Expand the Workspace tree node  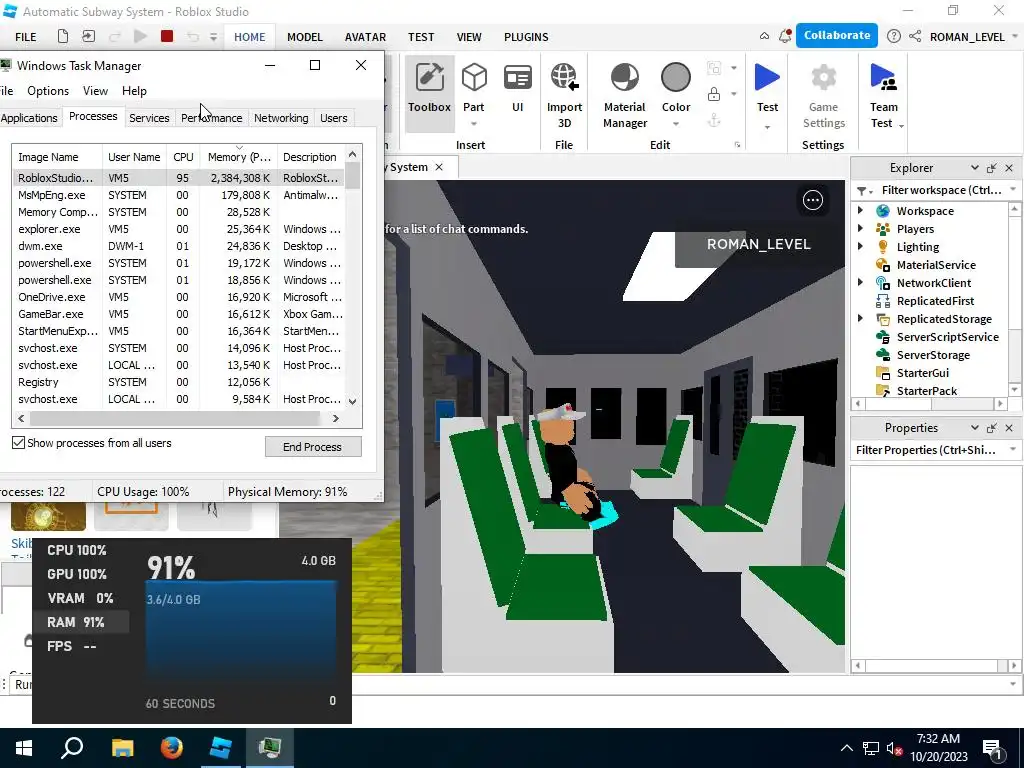click(860, 210)
